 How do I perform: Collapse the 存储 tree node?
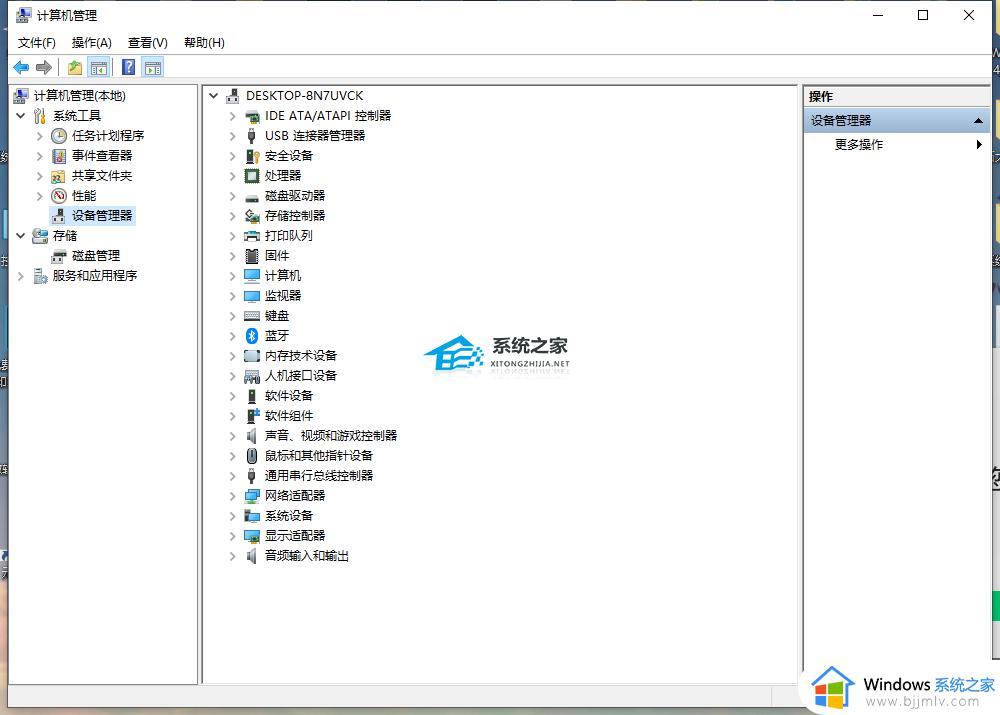[x=20, y=236]
